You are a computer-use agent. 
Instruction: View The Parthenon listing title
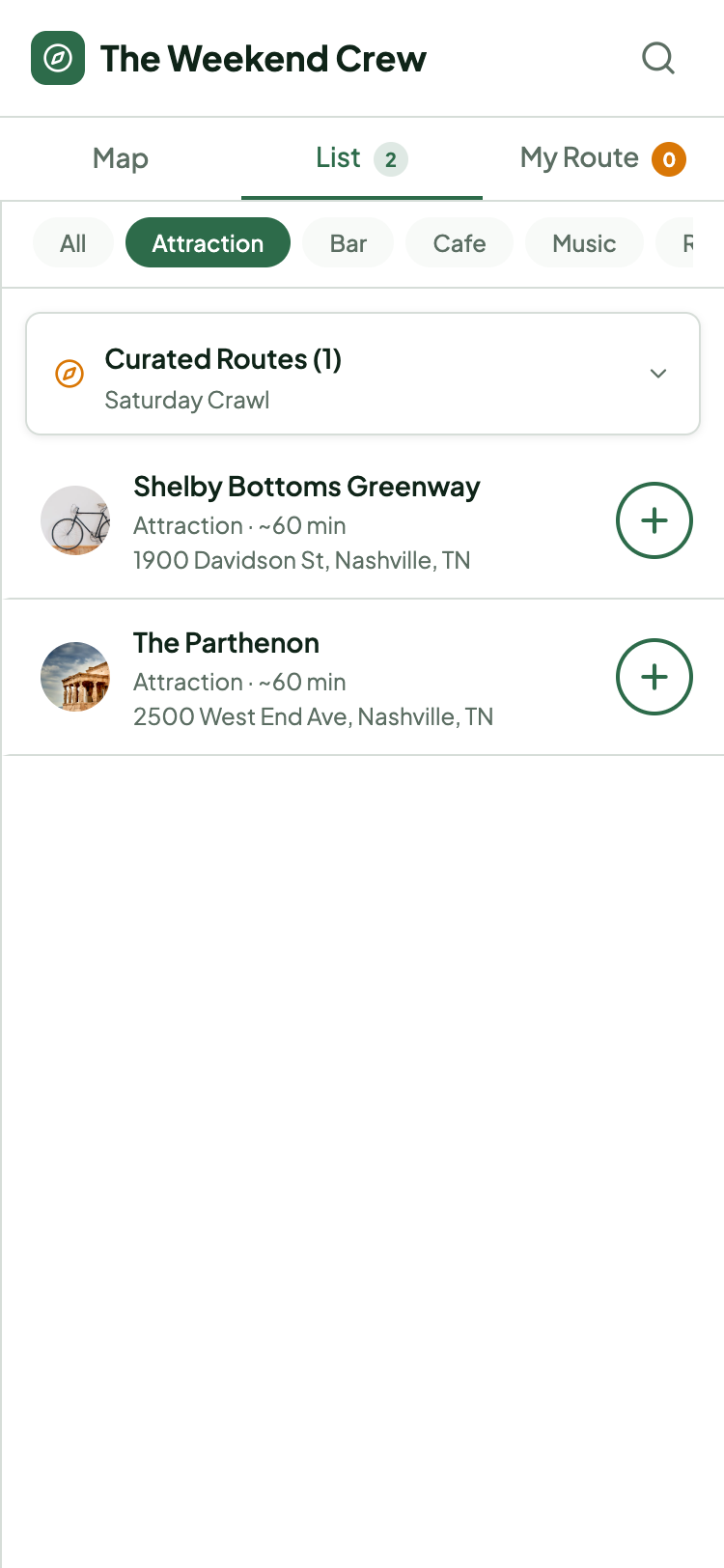coord(226,643)
